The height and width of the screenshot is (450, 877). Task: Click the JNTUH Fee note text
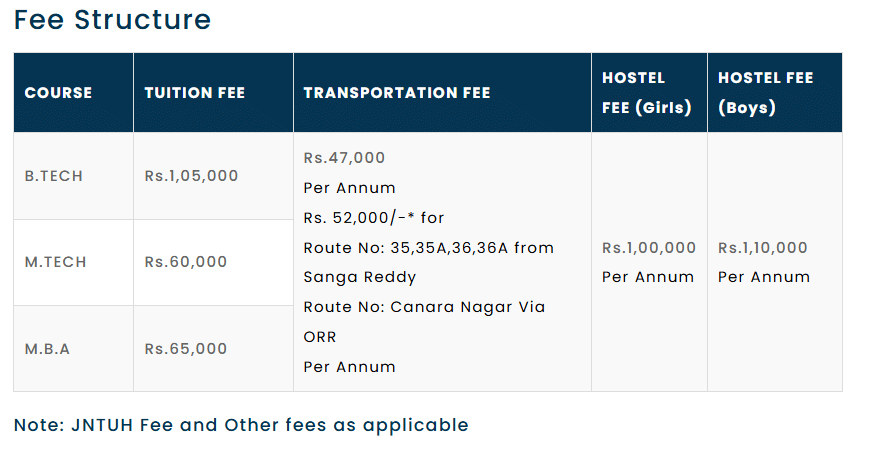click(x=241, y=425)
